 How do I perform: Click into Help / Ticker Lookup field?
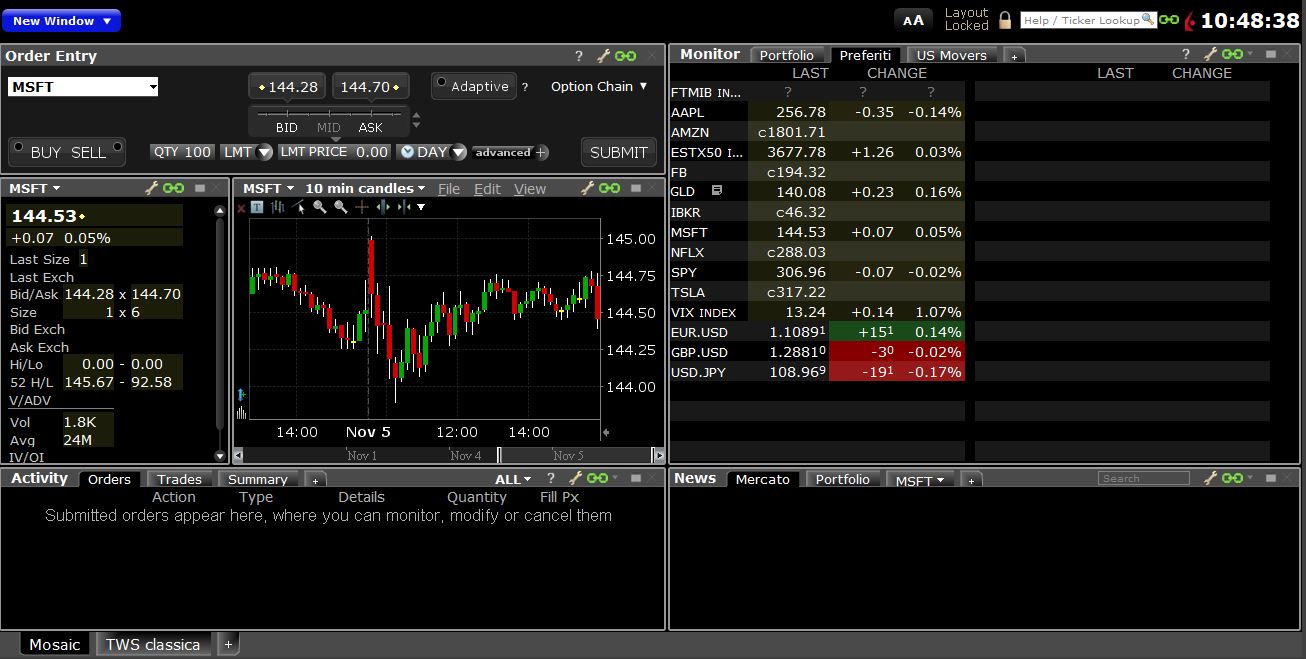tap(1088, 20)
